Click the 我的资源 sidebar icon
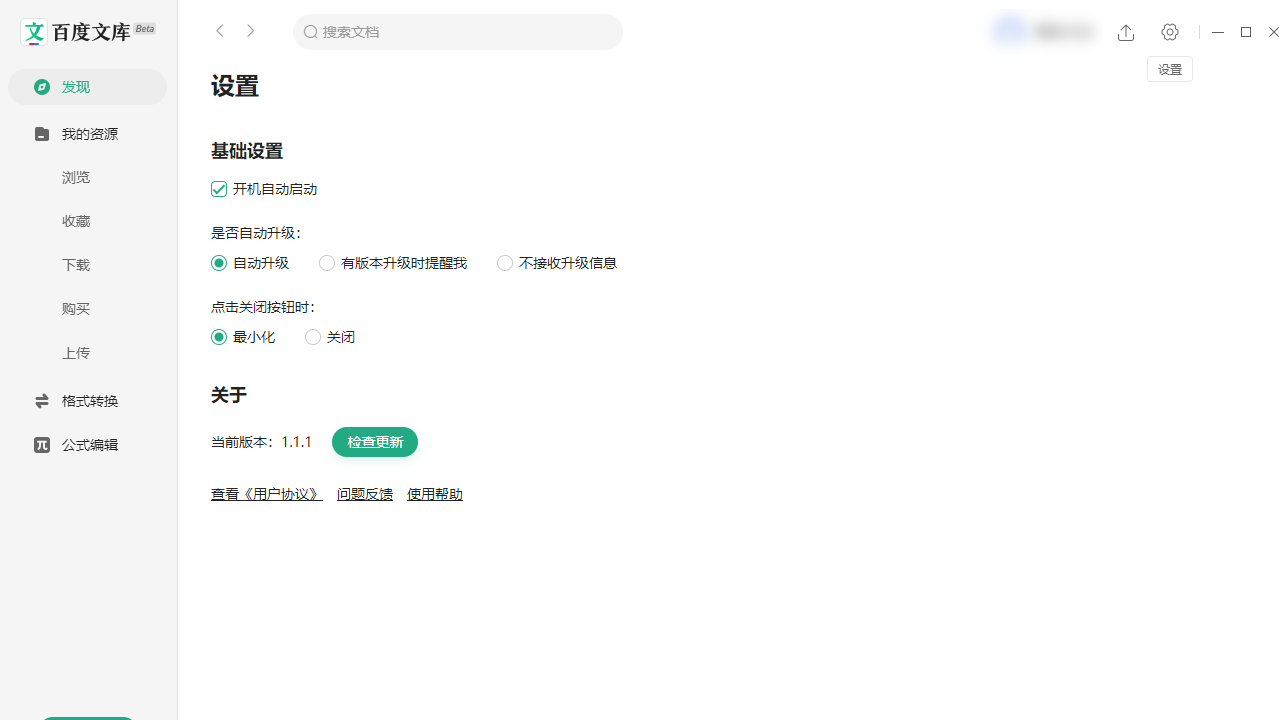 tap(41, 133)
